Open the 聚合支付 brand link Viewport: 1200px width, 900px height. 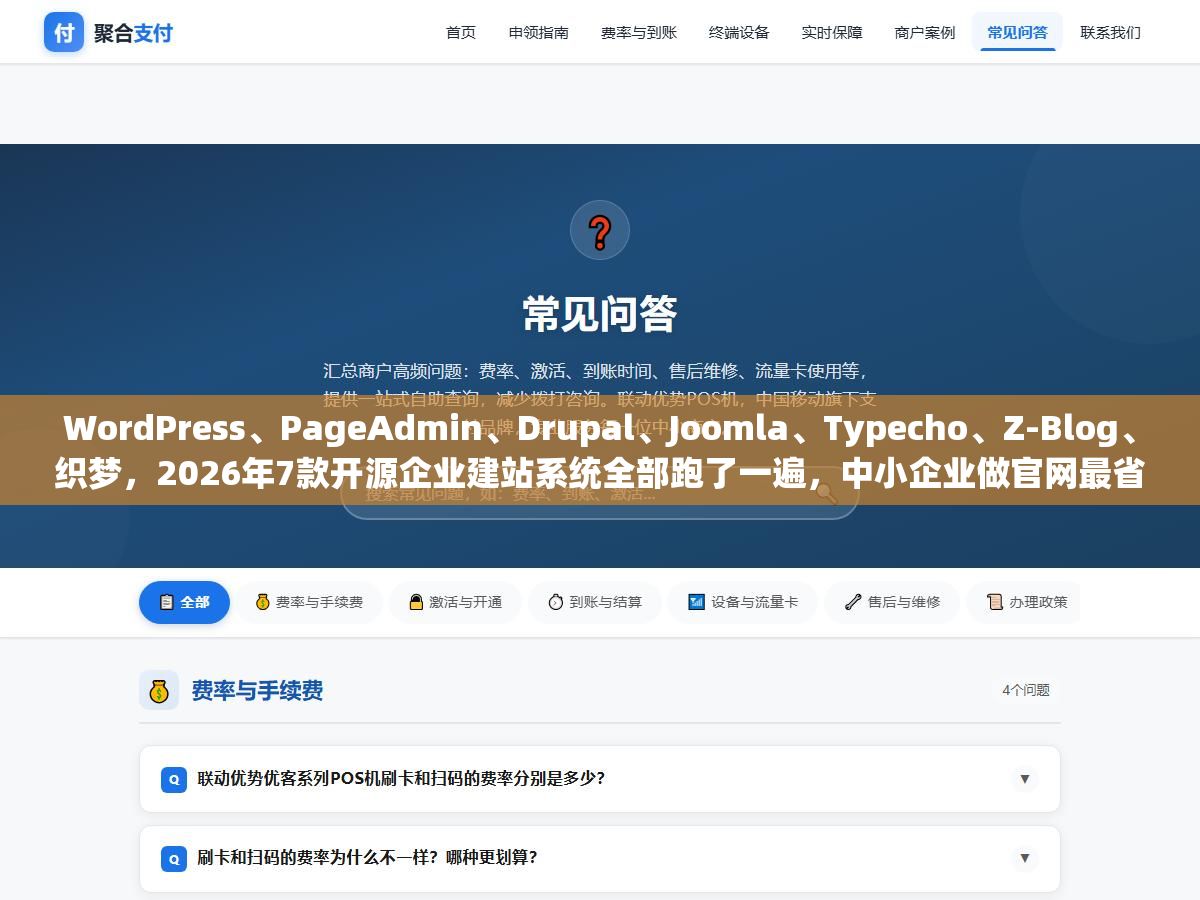[x=109, y=32]
